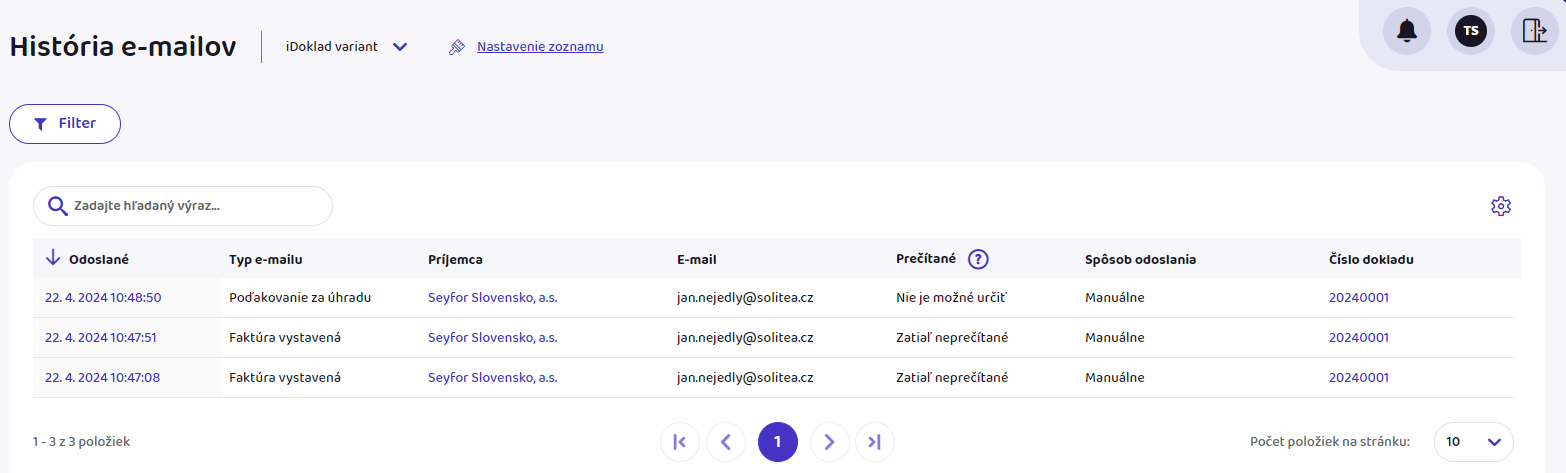1566x473 pixels.
Task: Click the help icon next to Prečítané
Action: click(x=978, y=259)
